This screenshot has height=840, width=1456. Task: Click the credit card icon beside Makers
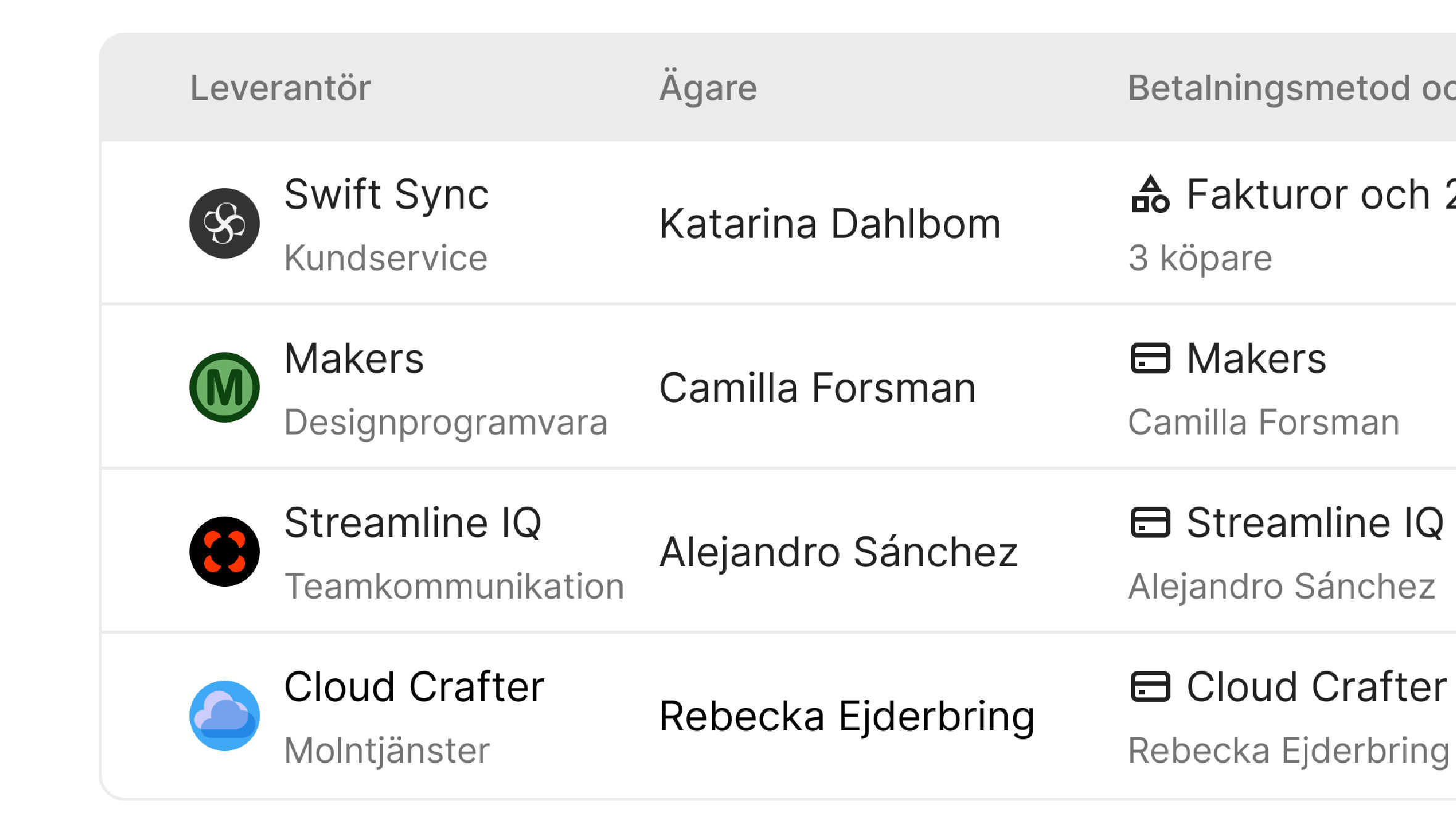[1150, 359]
